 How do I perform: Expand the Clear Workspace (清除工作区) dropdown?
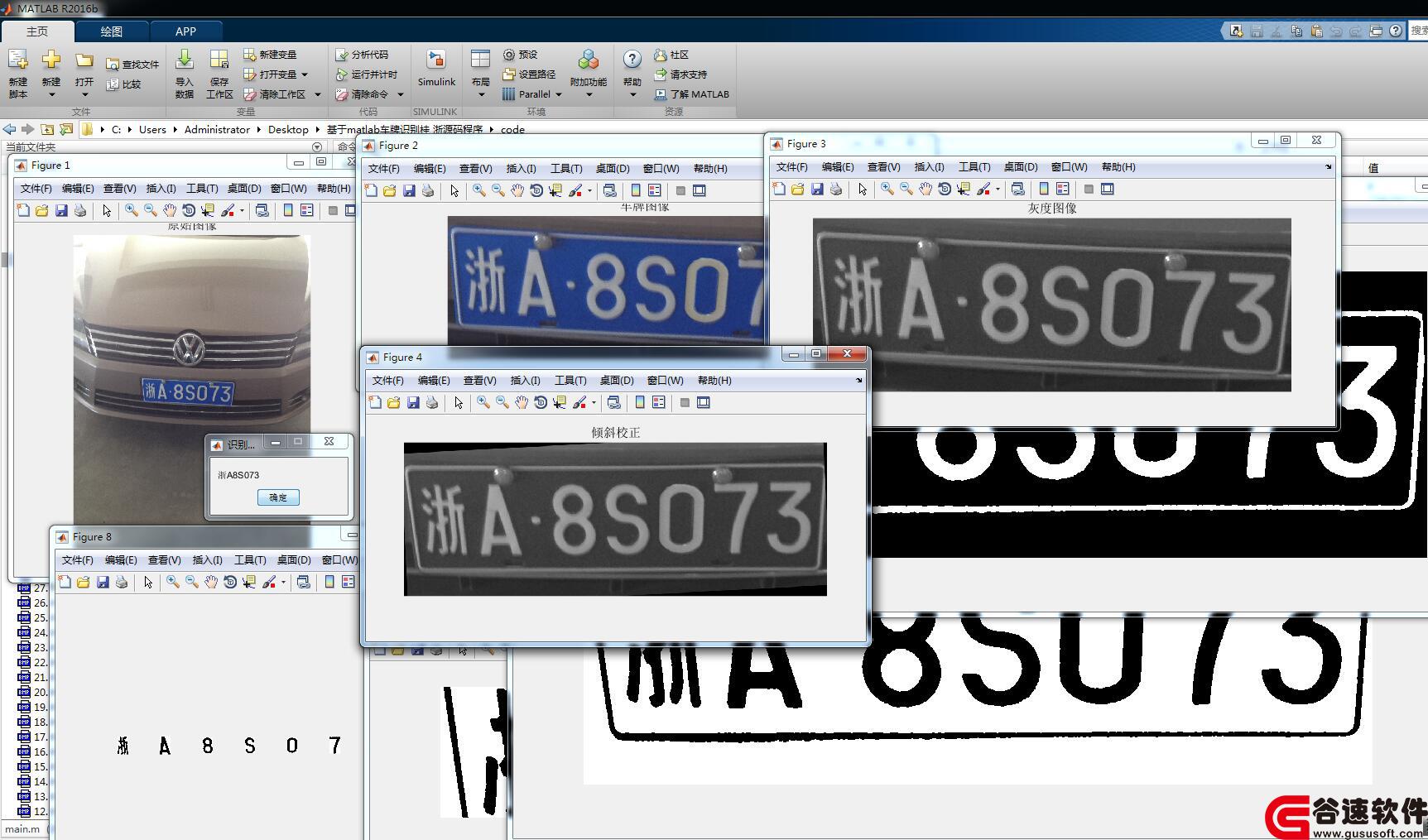[x=317, y=94]
